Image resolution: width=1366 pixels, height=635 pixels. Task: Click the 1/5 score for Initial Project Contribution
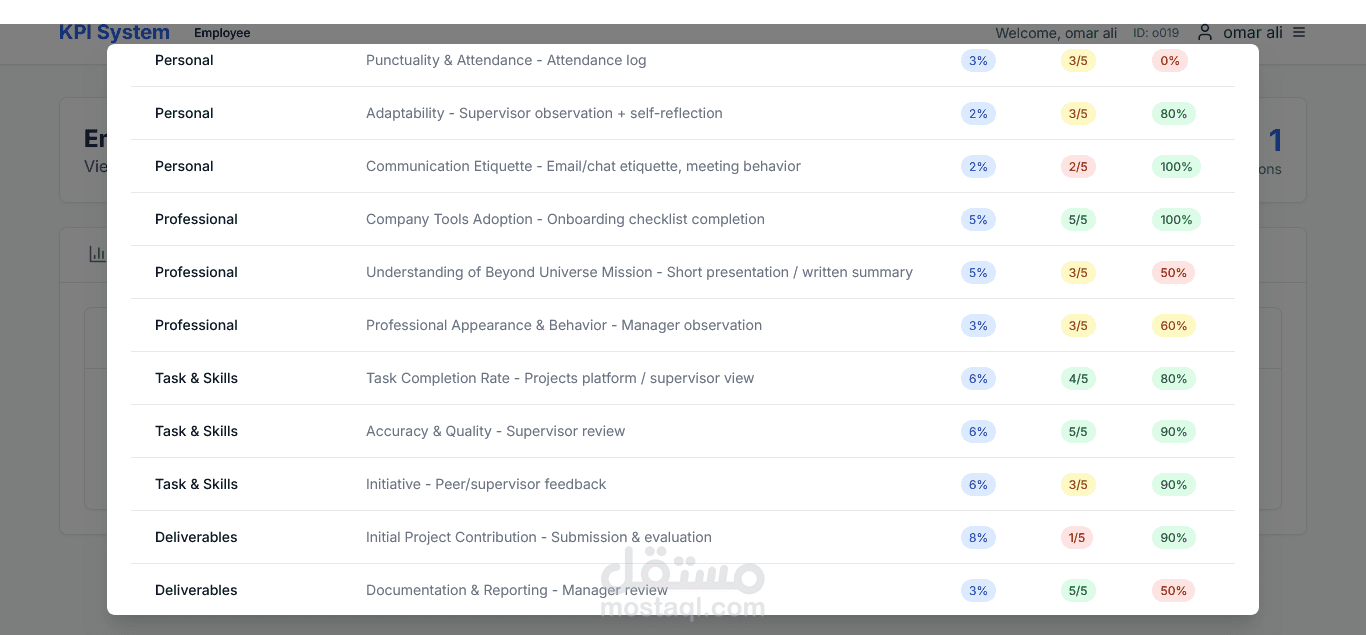point(1077,538)
